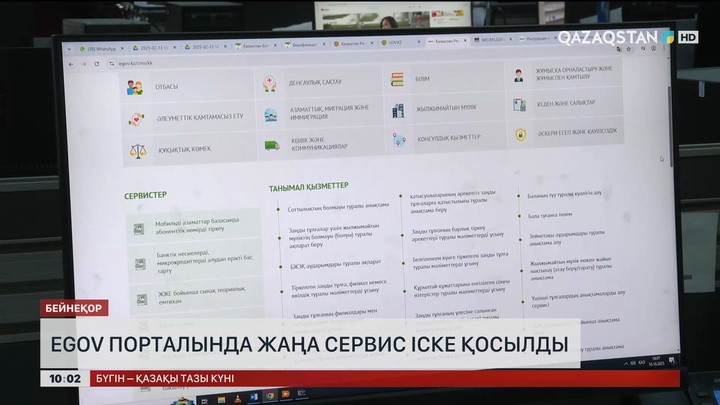Go forward in the browser
720x405 pixels.
point(84,64)
